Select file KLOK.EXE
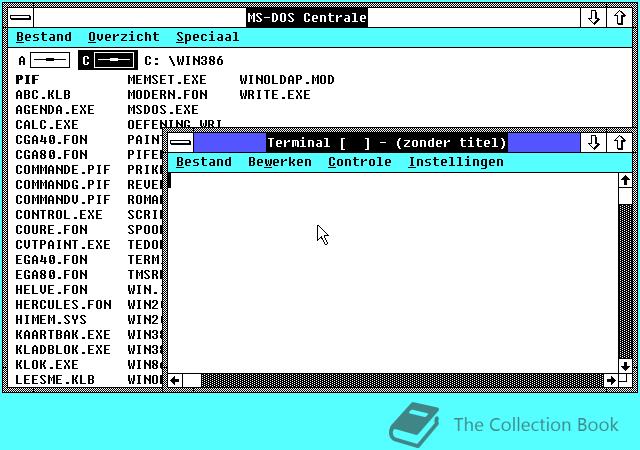Viewport: 640px width, 450px height. [x=47, y=364]
